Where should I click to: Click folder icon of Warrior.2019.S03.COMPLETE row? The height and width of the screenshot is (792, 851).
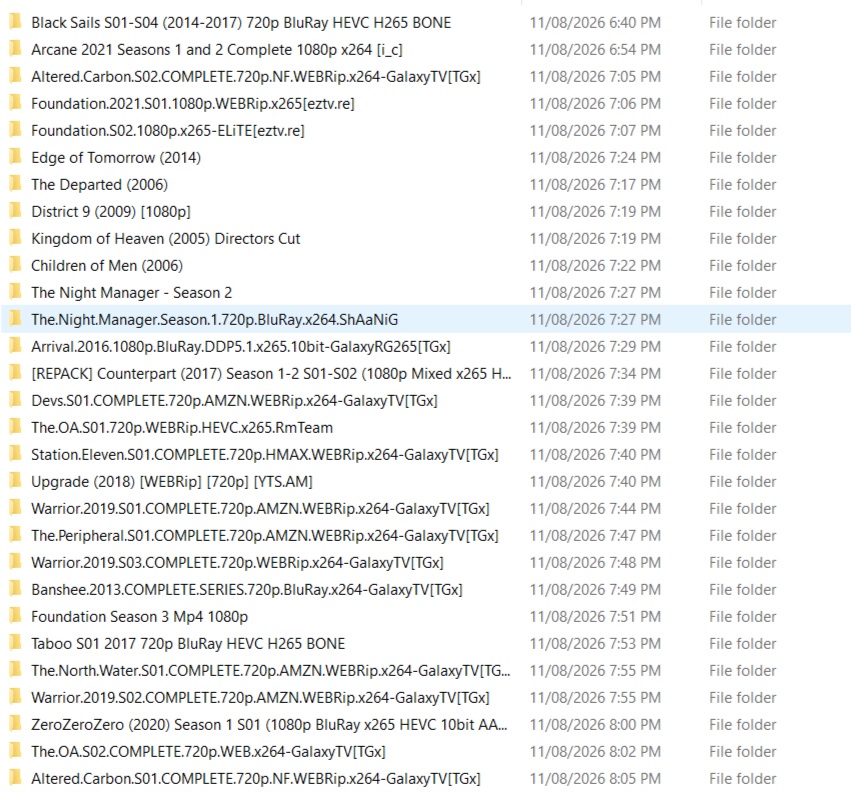click(x=15, y=562)
